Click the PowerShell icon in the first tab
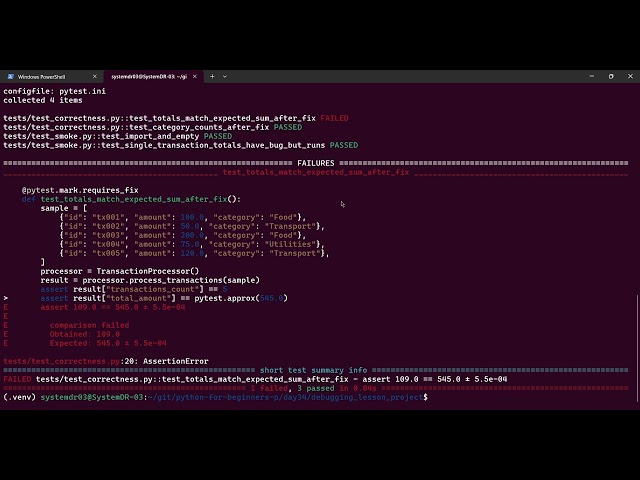The image size is (640, 480). click(11, 76)
